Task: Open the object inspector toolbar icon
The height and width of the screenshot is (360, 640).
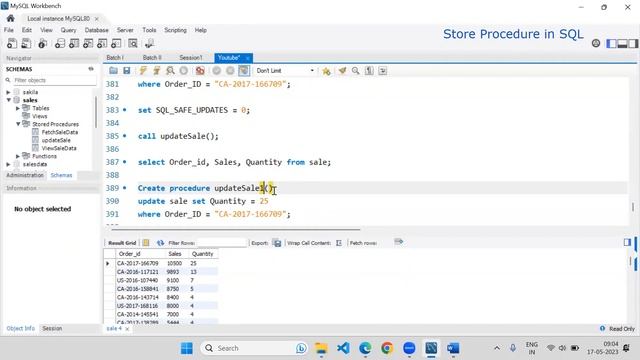Action: click(x=42, y=43)
